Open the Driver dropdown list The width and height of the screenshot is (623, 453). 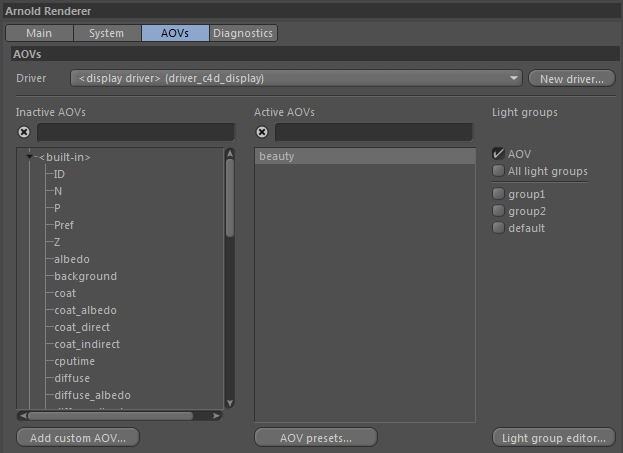(296, 78)
